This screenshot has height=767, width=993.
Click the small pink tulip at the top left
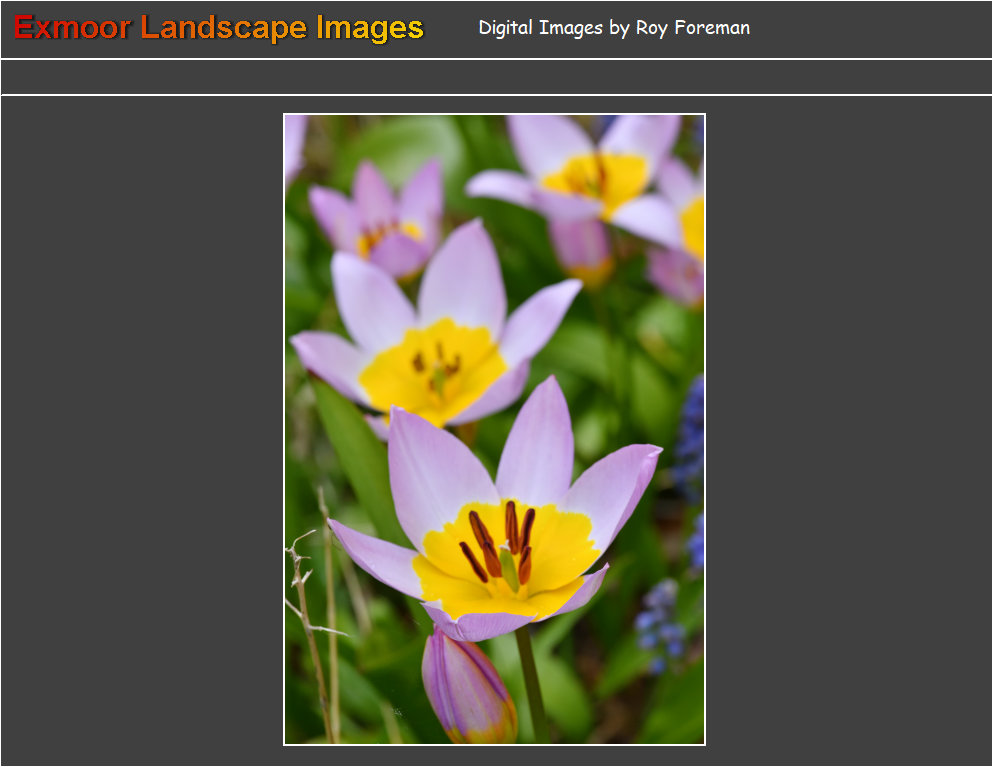(x=385, y=222)
